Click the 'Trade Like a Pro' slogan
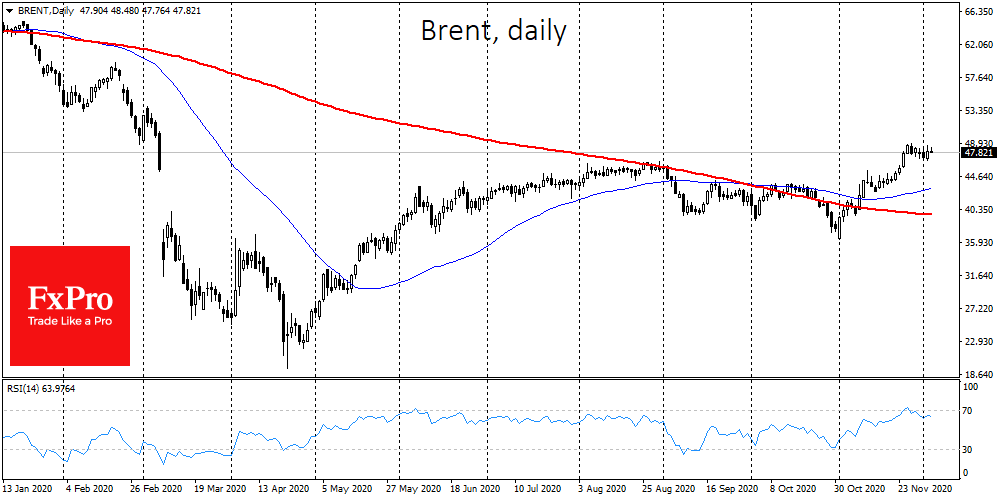This screenshot has width=1000, height=500. (x=70, y=320)
